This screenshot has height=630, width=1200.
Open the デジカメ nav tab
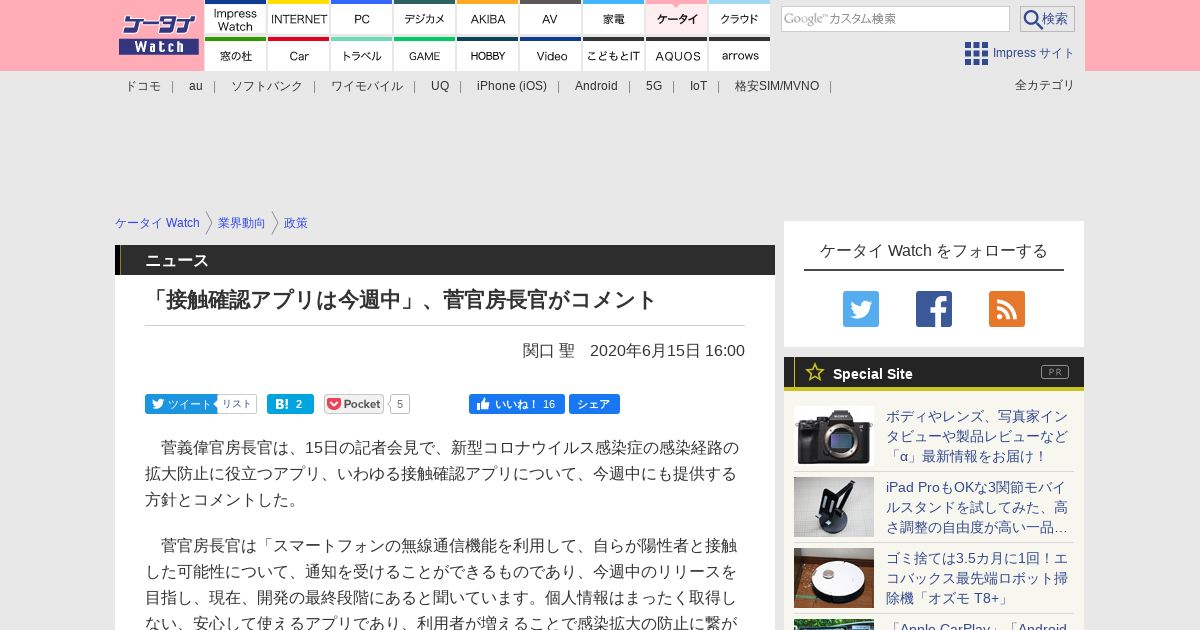coord(425,18)
